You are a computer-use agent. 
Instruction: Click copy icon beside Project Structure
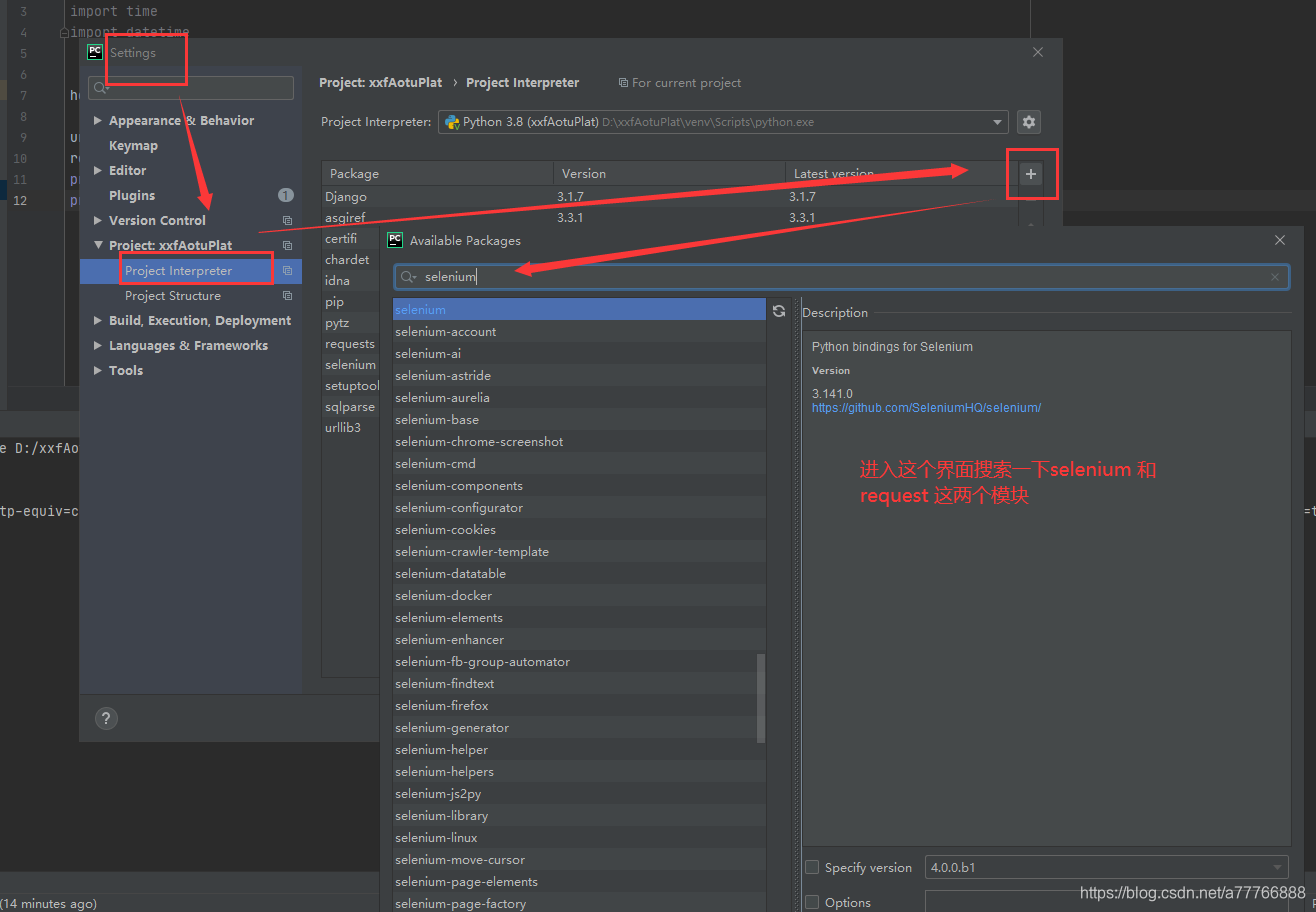(x=287, y=295)
